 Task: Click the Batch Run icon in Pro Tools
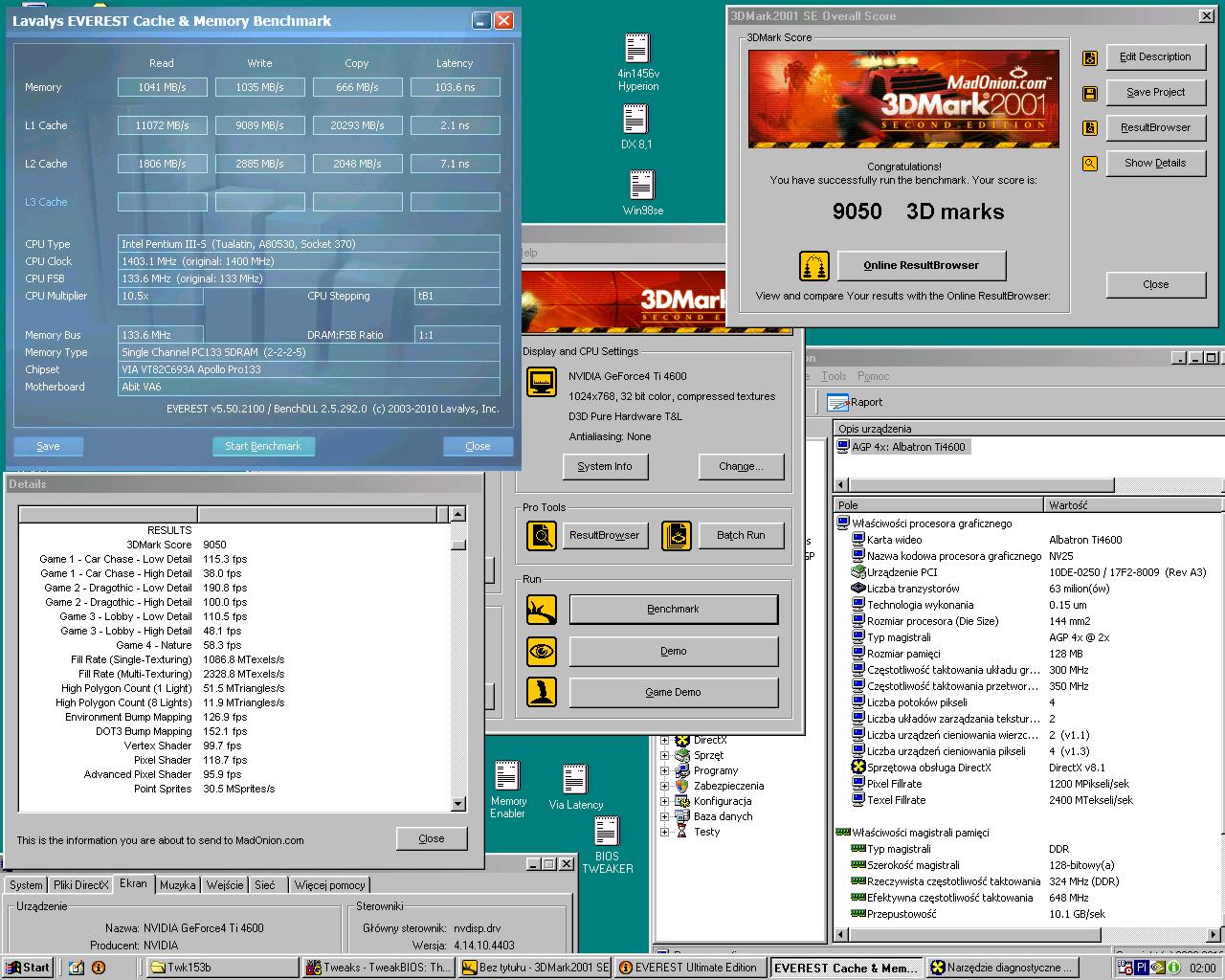click(x=677, y=536)
